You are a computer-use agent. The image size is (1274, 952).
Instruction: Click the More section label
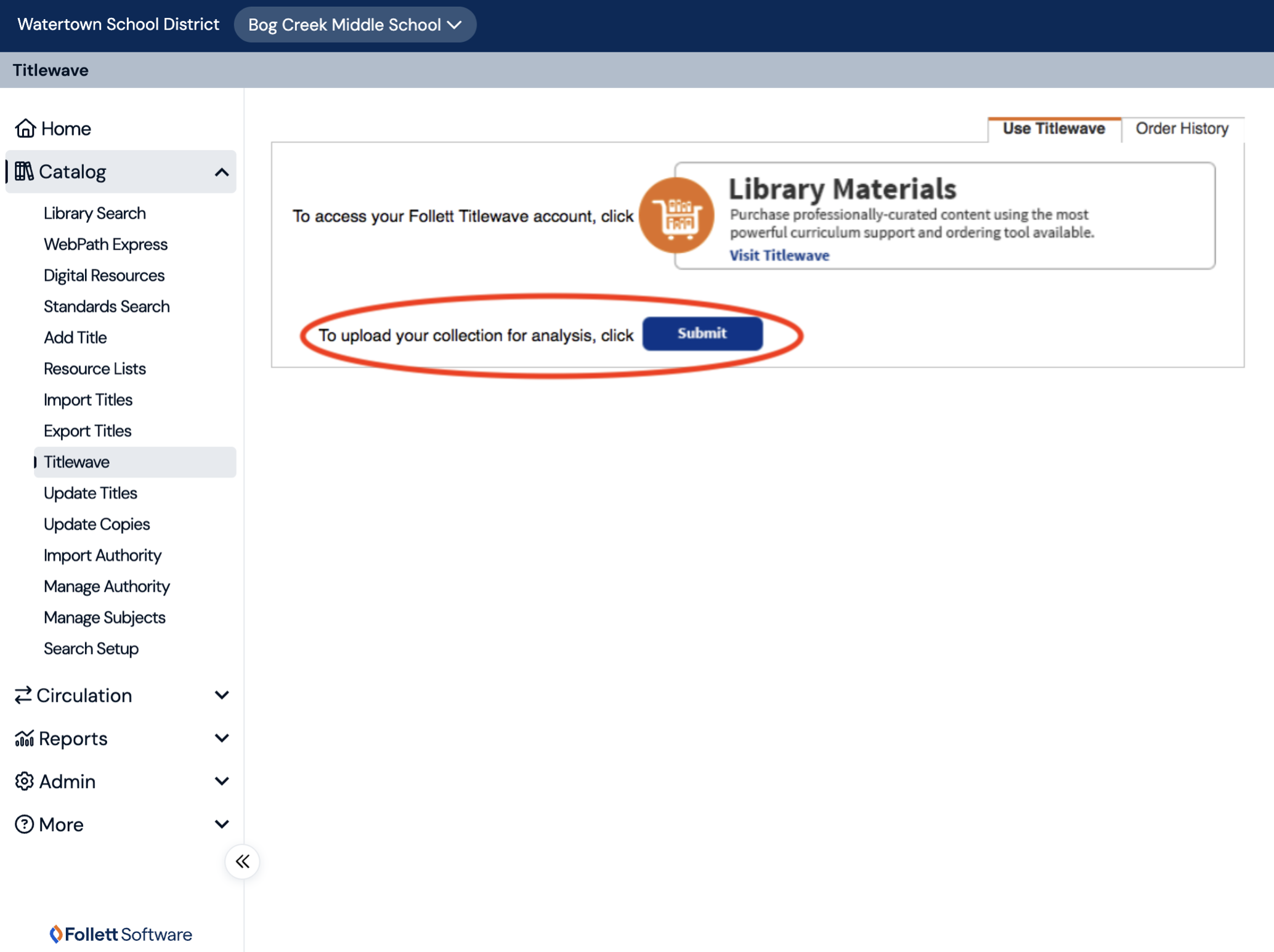pos(61,825)
